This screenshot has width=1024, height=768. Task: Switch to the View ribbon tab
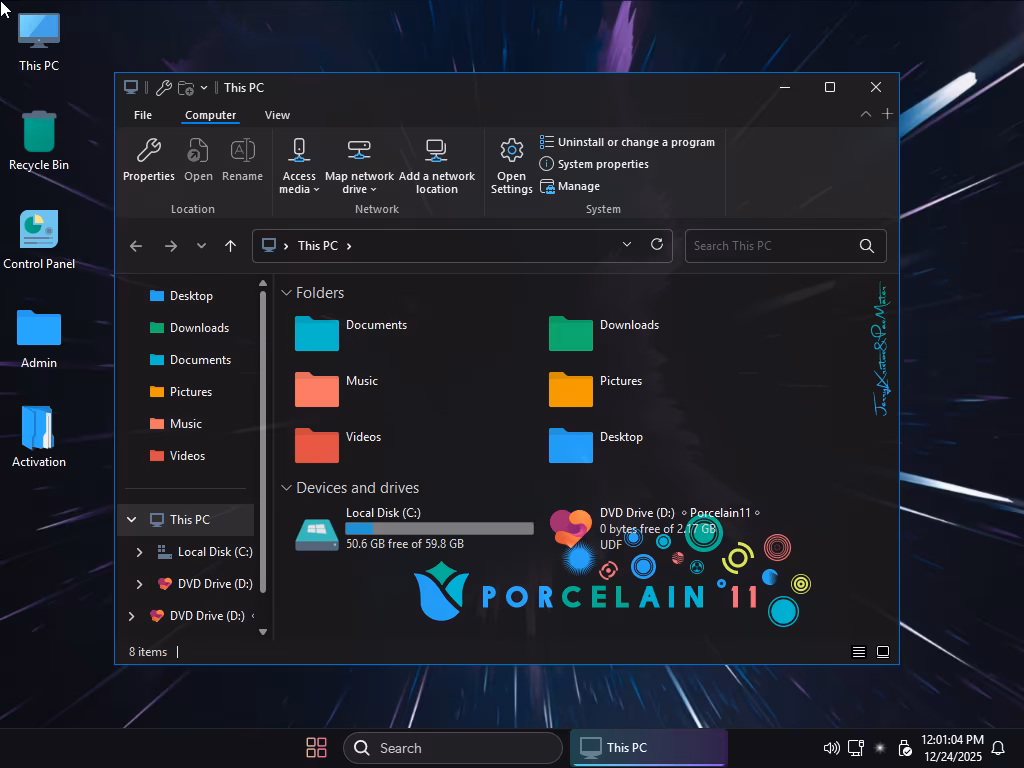point(277,115)
